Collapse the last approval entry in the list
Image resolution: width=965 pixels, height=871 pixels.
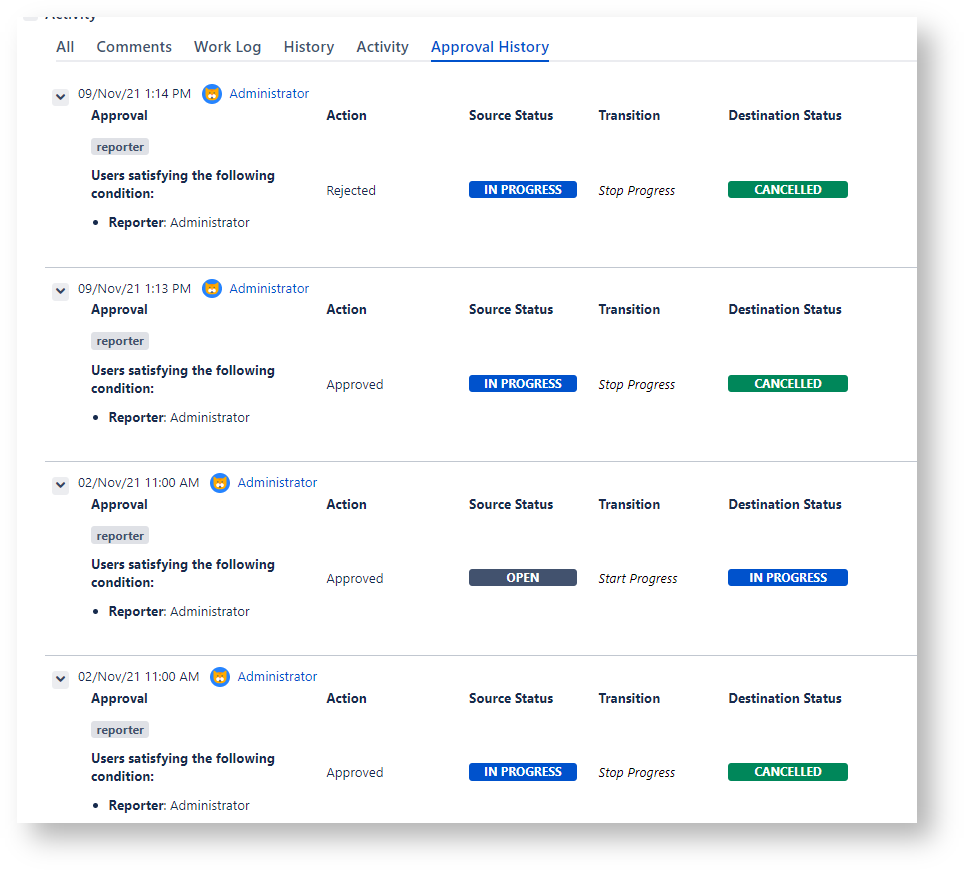click(x=61, y=679)
